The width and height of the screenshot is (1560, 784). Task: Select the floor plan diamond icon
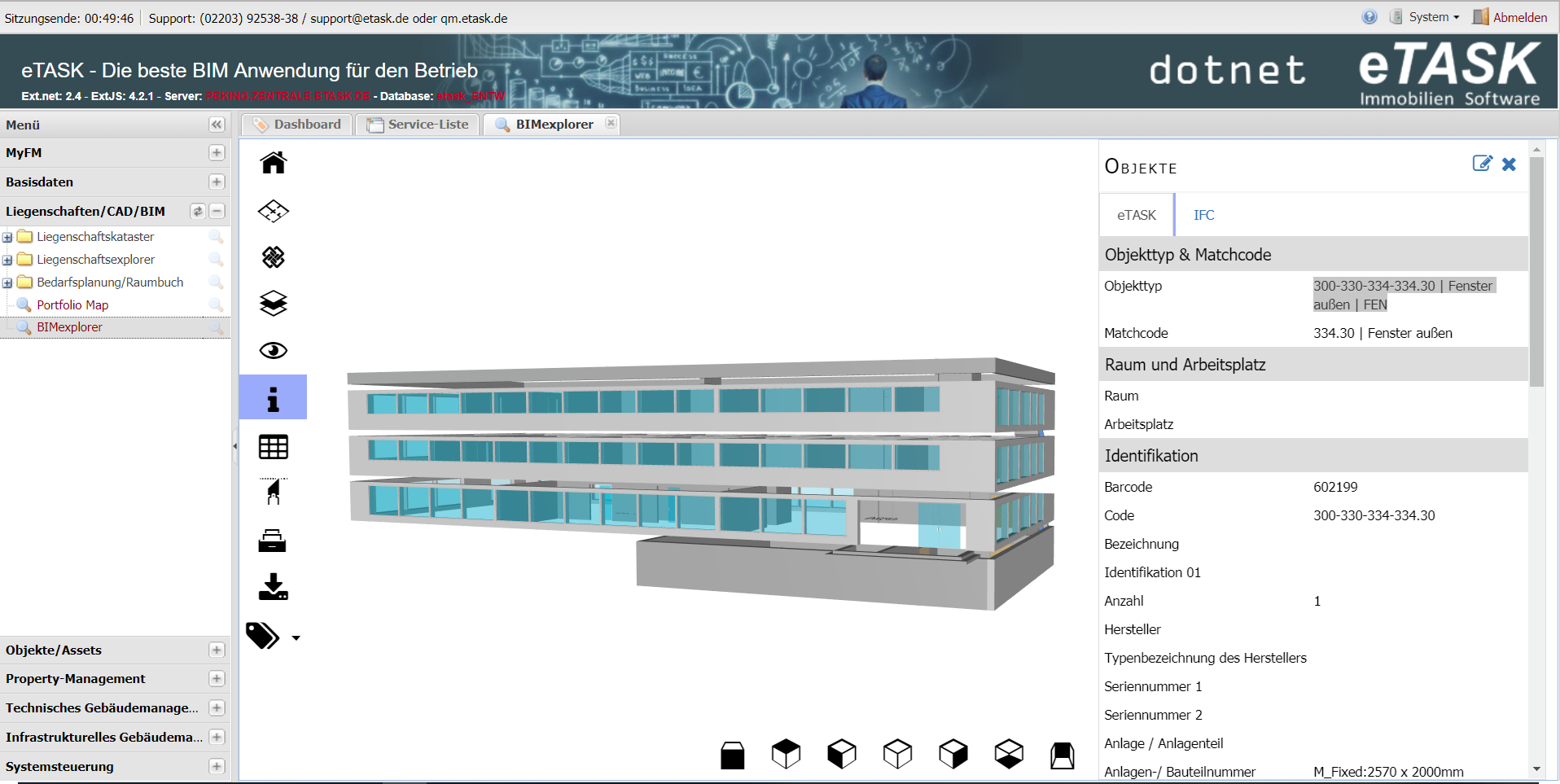tap(274, 211)
